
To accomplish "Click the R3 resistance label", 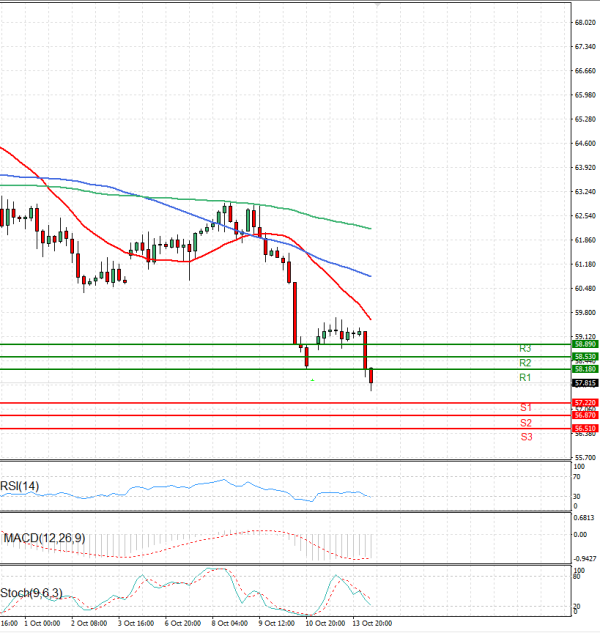I will [x=524, y=348].
